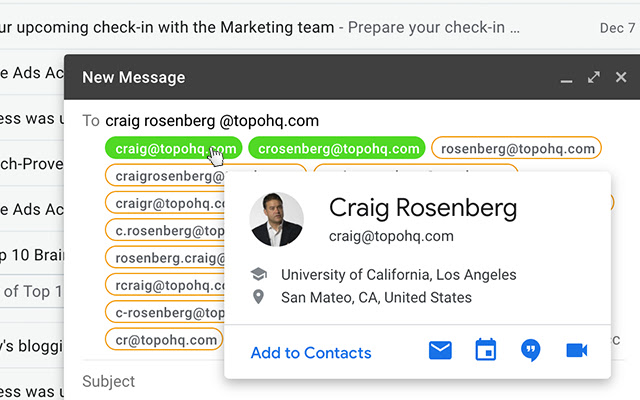Image resolution: width=640 pixels, height=400 pixels.
Task: Click the send email envelope icon
Action: pos(441,351)
